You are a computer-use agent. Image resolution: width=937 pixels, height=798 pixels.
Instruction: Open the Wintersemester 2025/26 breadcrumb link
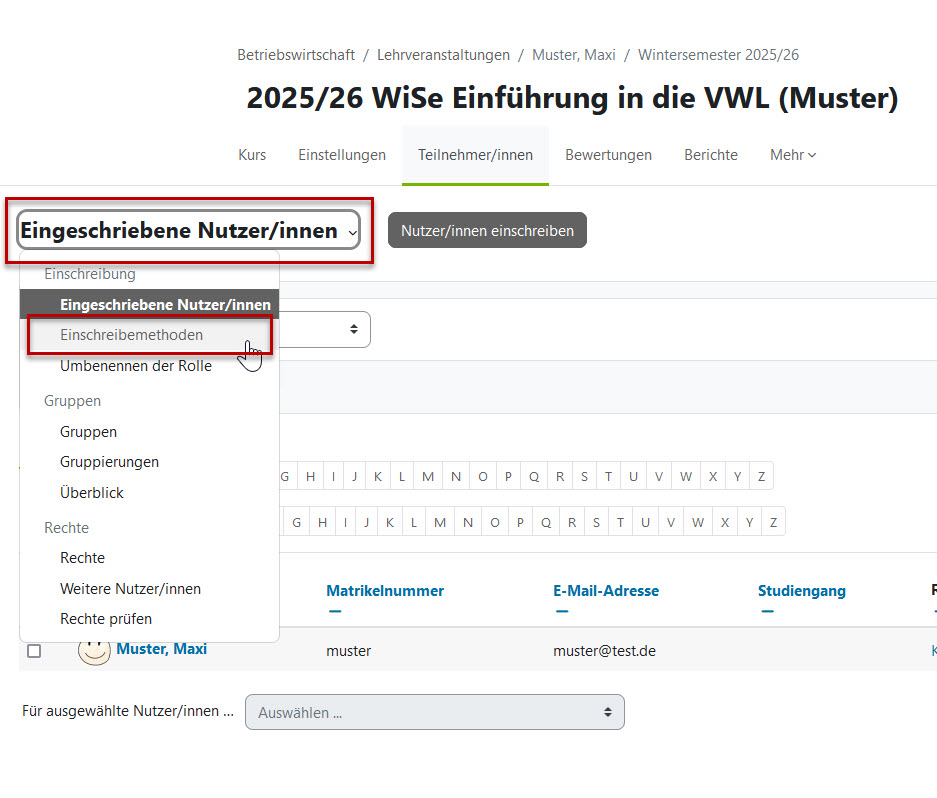(716, 55)
